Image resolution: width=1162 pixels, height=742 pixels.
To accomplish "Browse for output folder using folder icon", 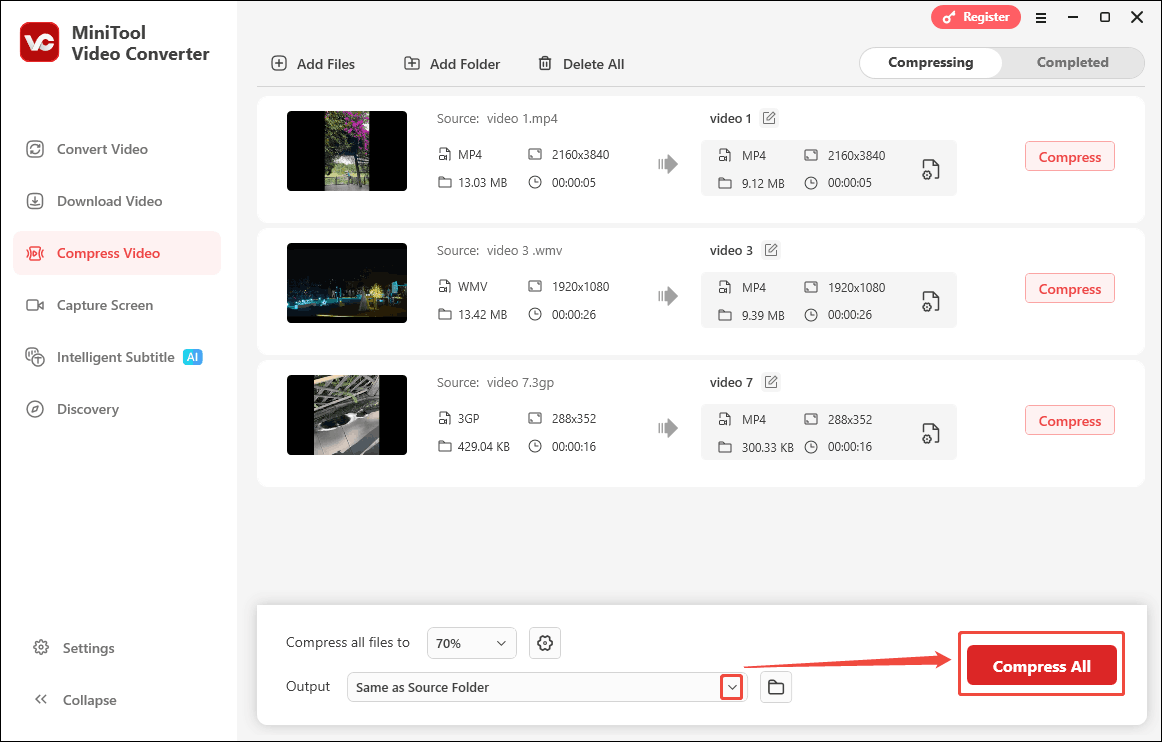I will 775,687.
